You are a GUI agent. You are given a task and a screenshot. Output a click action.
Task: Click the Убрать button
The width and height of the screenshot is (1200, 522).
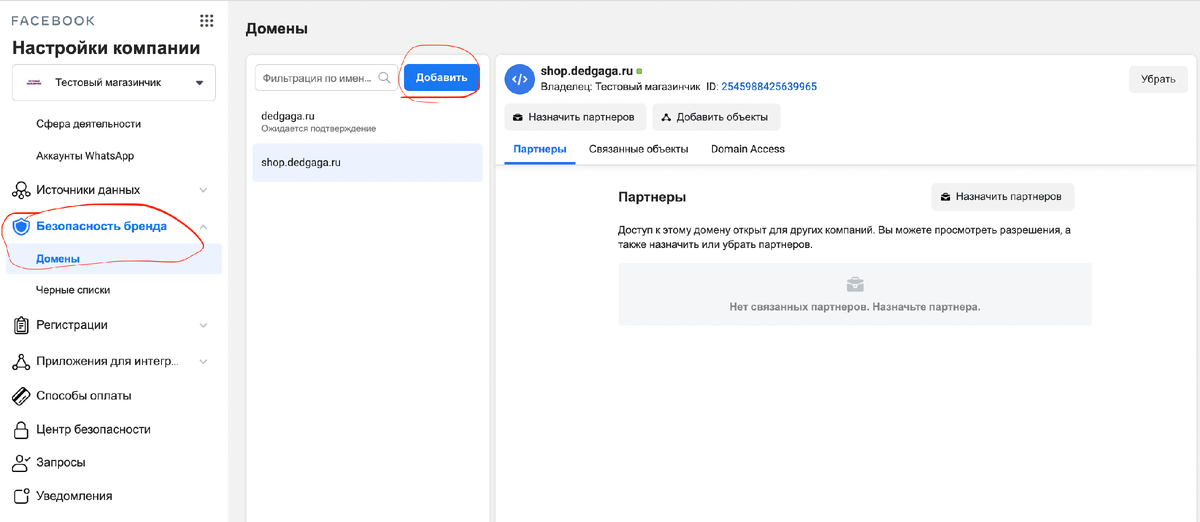click(1158, 79)
